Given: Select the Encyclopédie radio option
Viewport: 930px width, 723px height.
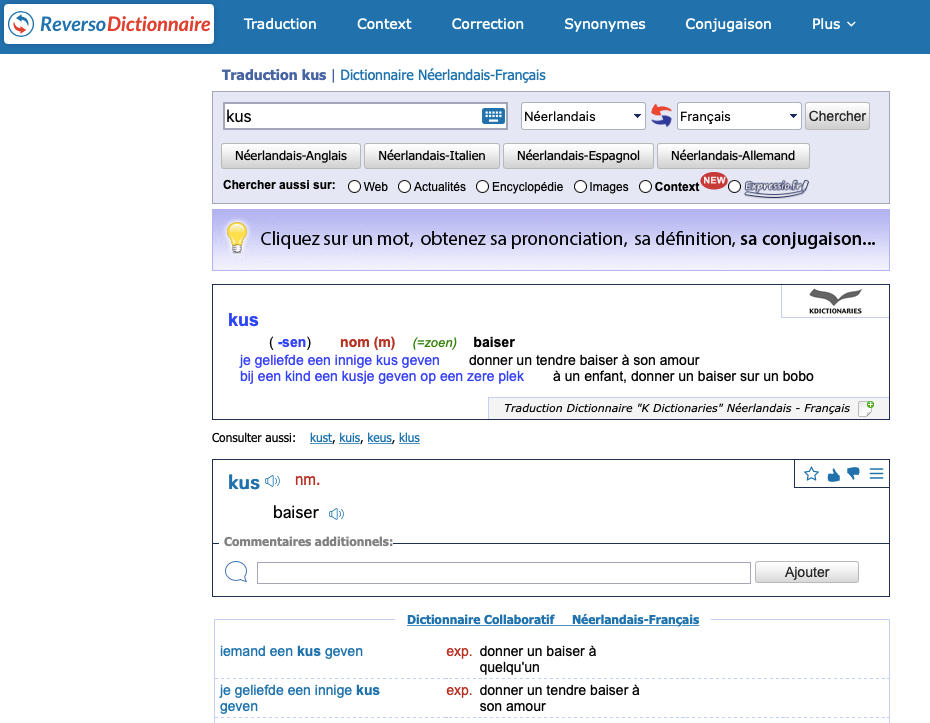Looking at the screenshot, I should (x=482, y=187).
